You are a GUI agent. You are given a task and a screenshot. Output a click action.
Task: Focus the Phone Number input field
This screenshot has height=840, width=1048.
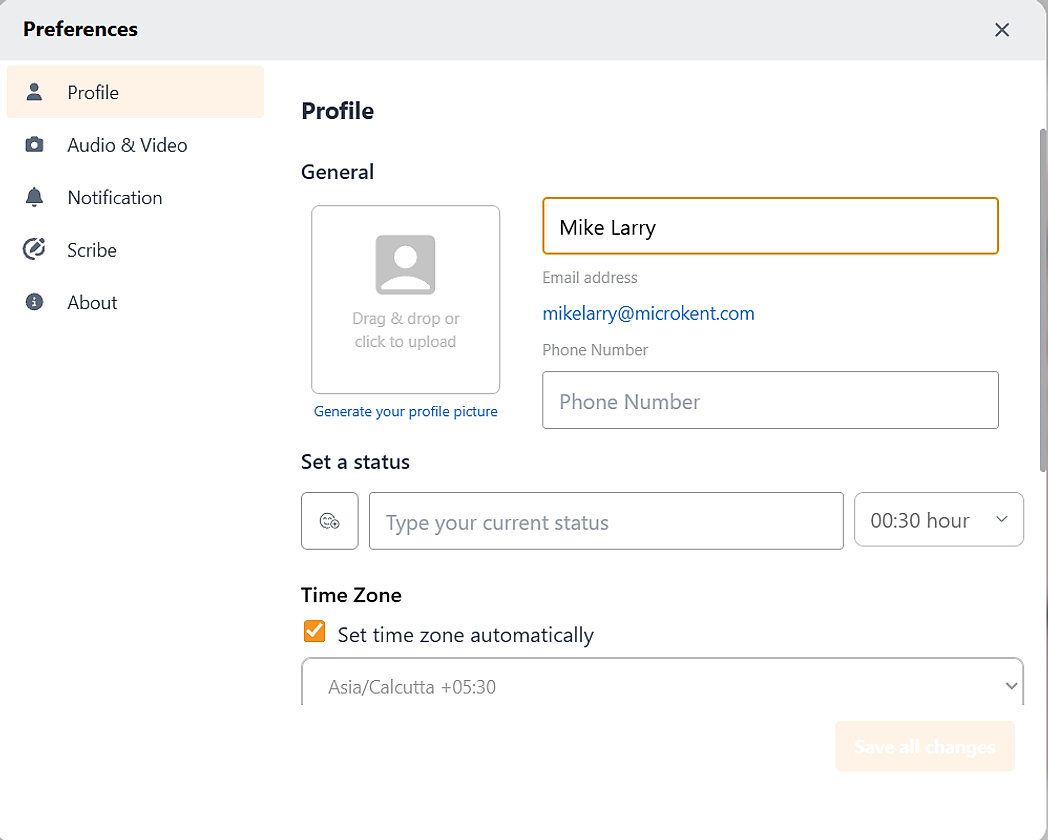click(x=770, y=400)
